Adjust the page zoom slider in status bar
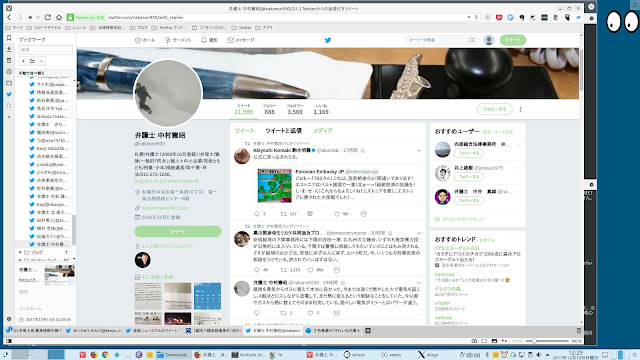This screenshot has width=640, height=360. (547, 341)
